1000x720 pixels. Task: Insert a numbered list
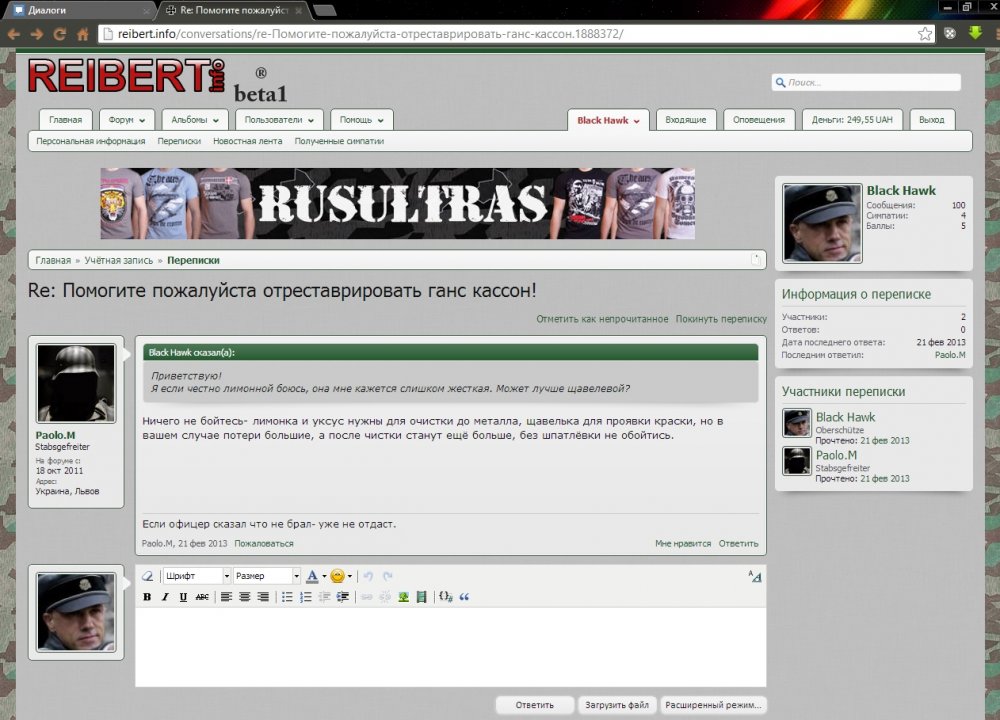point(305,597)
